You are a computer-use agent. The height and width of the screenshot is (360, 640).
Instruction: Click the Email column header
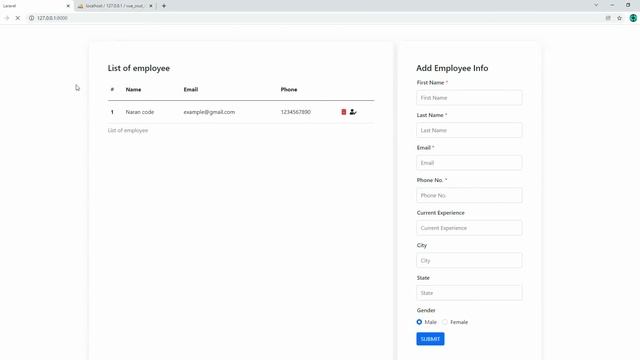pos(191,89)
